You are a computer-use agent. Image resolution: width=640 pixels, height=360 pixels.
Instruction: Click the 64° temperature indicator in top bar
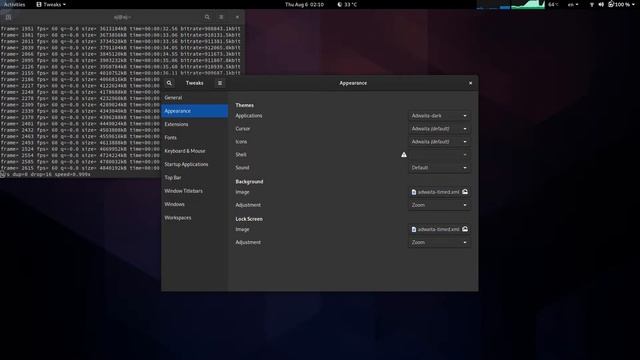coord(553,4)
